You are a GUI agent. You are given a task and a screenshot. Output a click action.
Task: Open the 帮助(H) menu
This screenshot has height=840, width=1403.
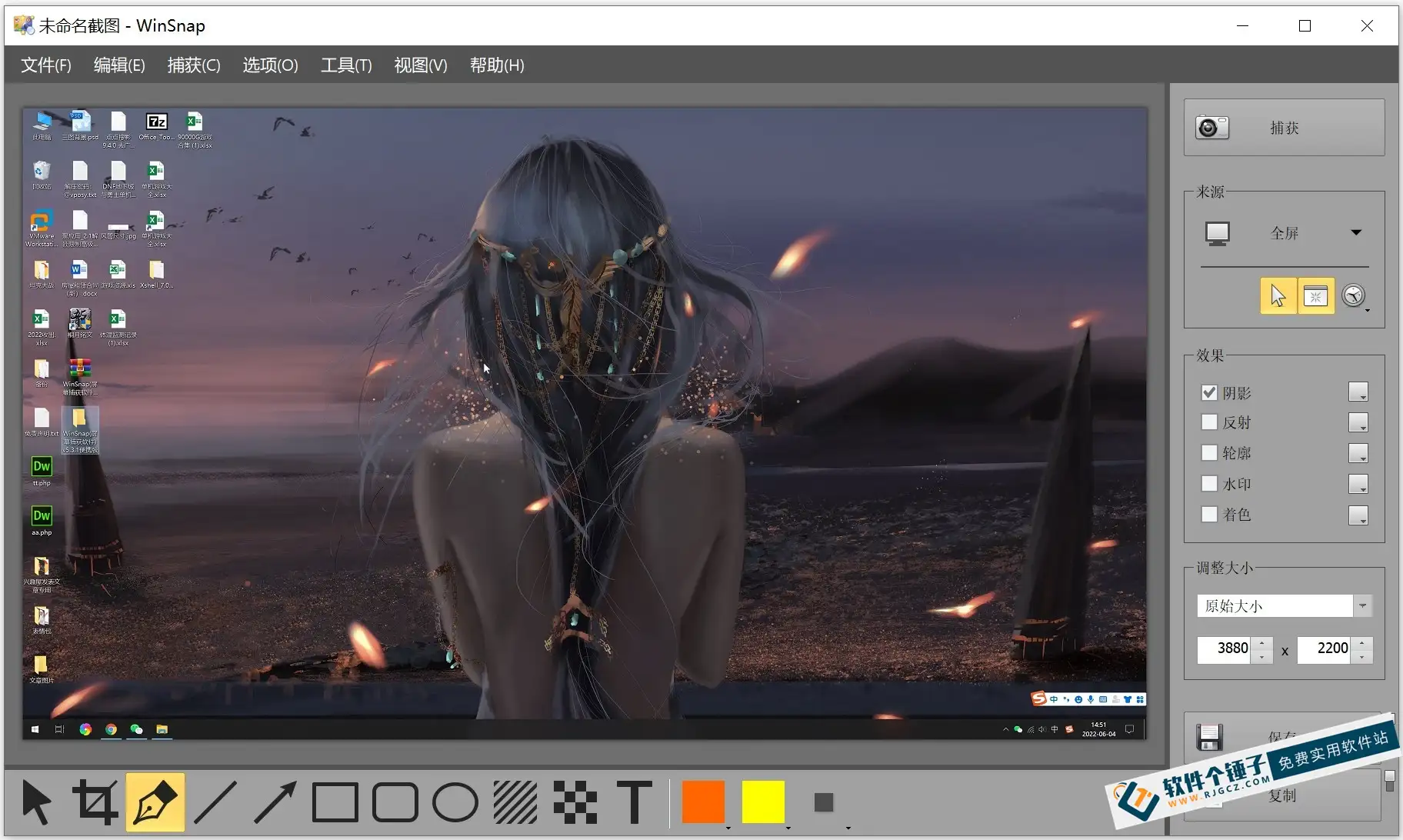tap(497, 65)
